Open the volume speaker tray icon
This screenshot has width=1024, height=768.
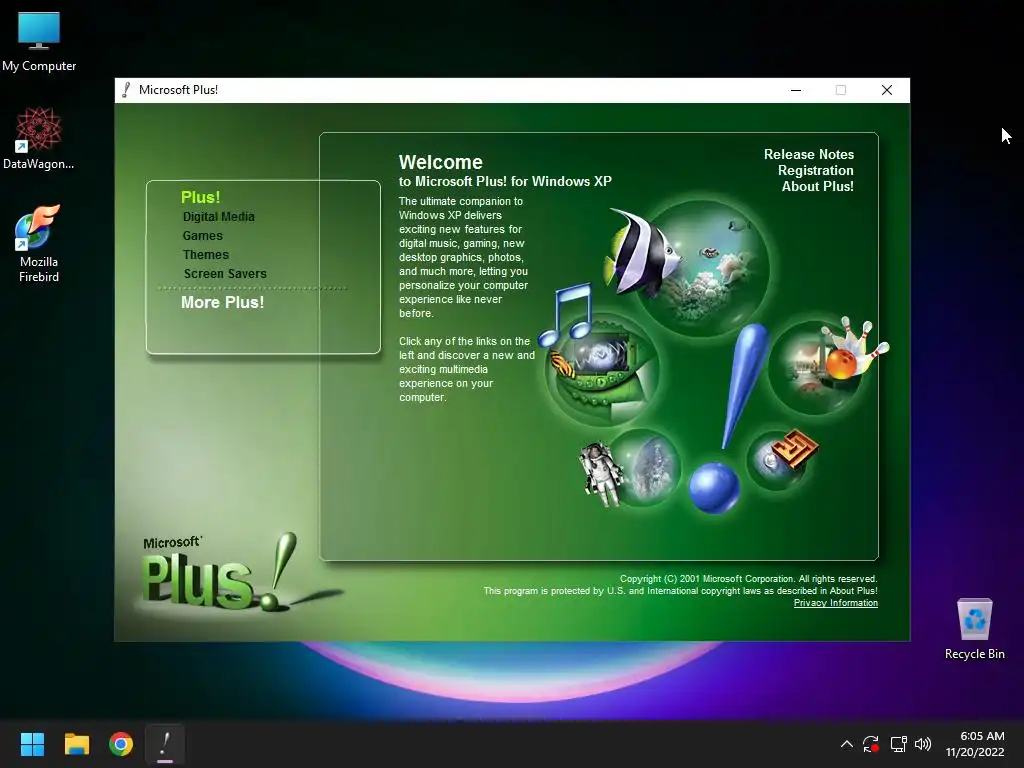[x=922, y=744]
